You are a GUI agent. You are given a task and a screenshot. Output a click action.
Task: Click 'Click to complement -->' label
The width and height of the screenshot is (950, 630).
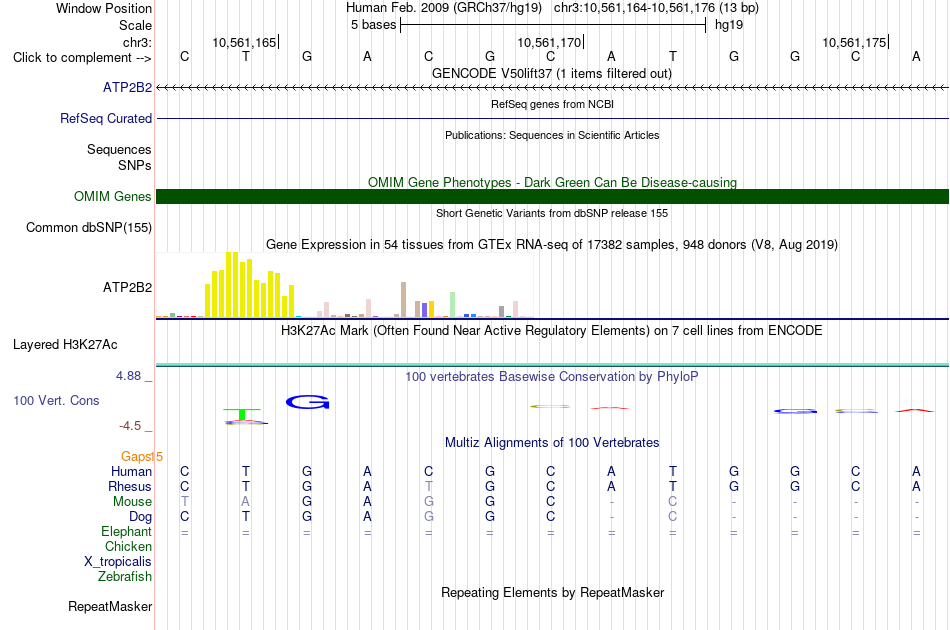(x=82, y=58)
